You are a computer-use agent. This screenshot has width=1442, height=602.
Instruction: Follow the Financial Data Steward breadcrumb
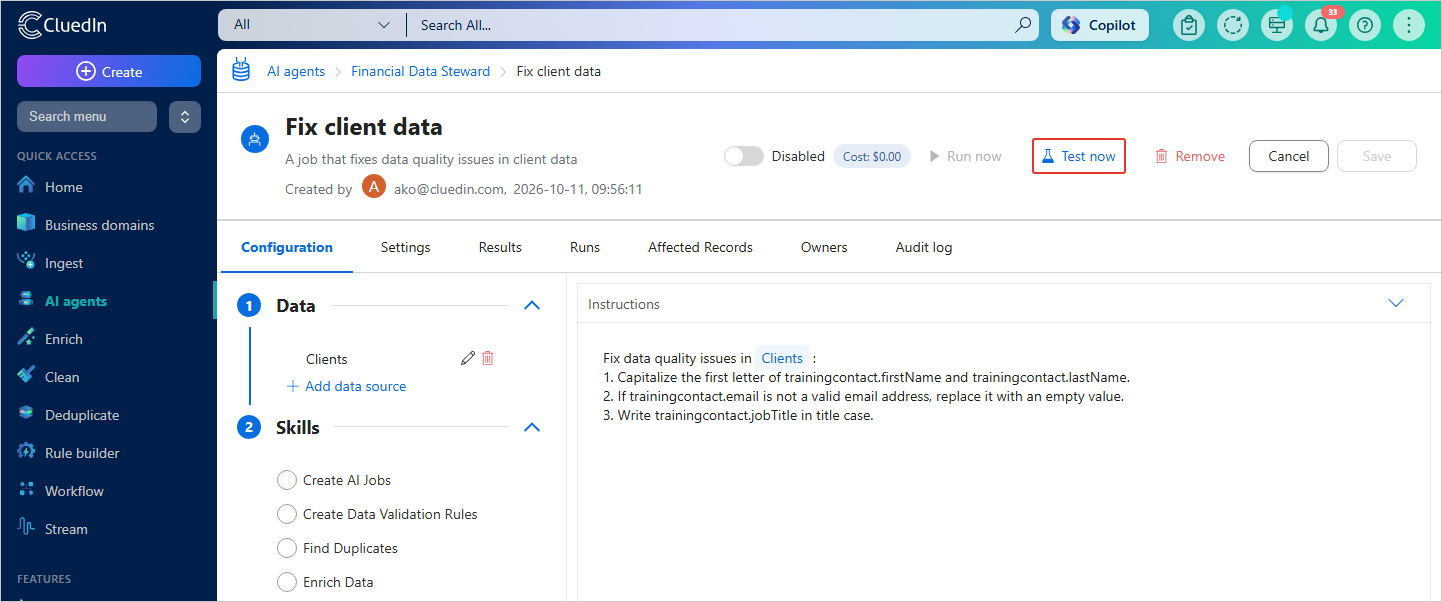pos(421,71)
